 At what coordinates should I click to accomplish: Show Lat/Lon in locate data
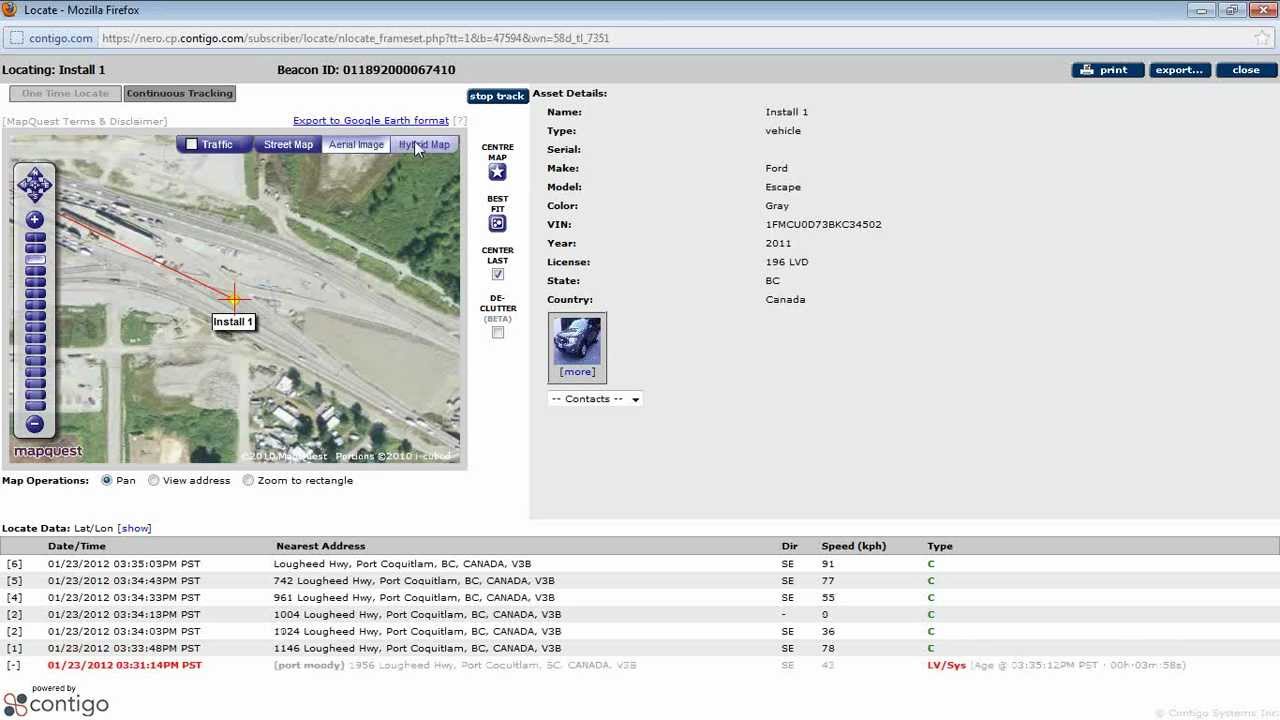[x=135, y=528]
